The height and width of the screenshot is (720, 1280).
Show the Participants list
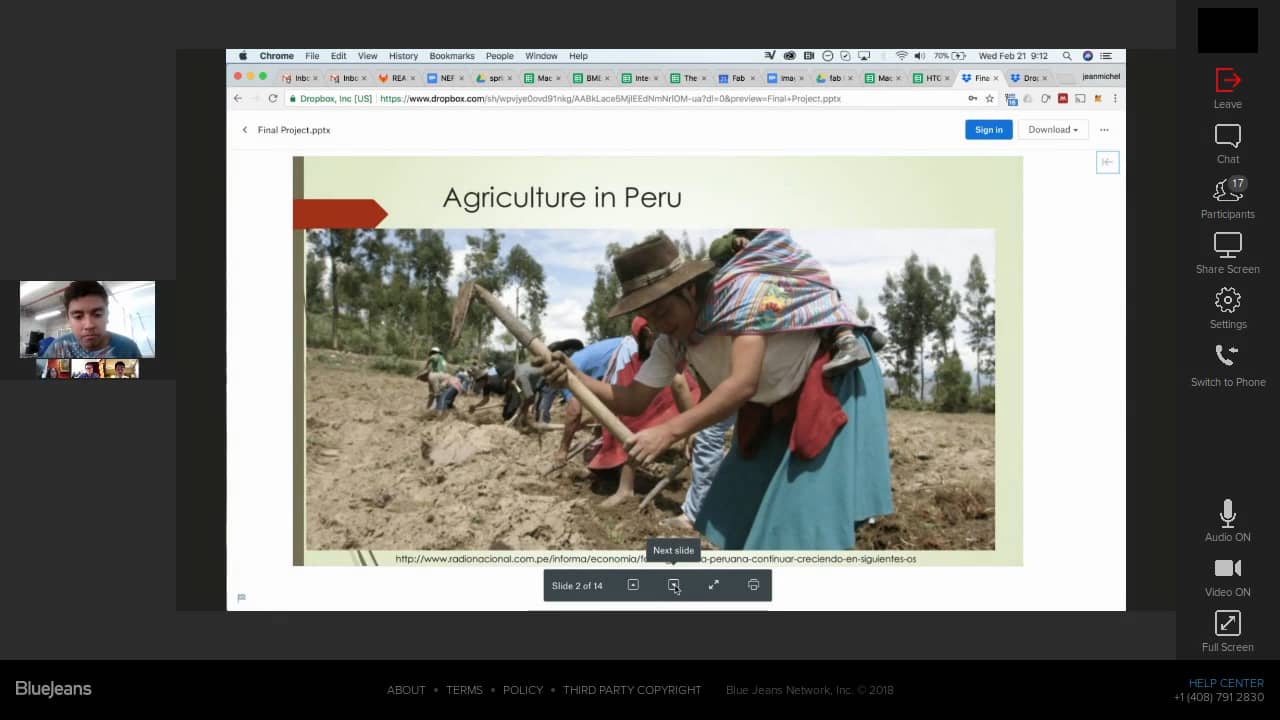click(x=1227, y=199)
